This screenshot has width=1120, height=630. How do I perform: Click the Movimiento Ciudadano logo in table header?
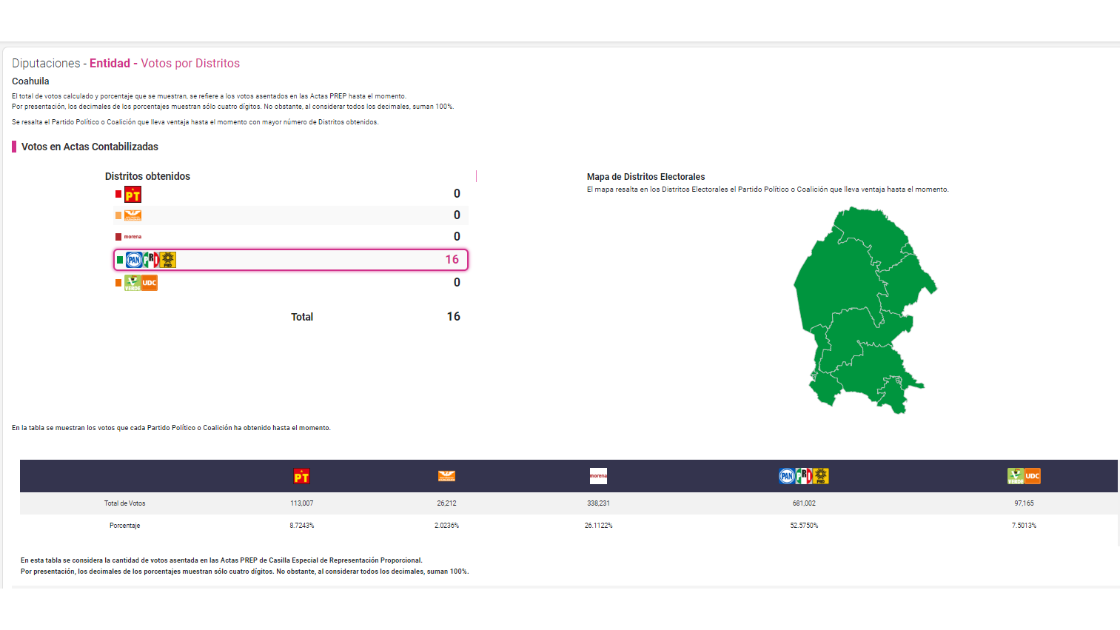coord(446,476)
